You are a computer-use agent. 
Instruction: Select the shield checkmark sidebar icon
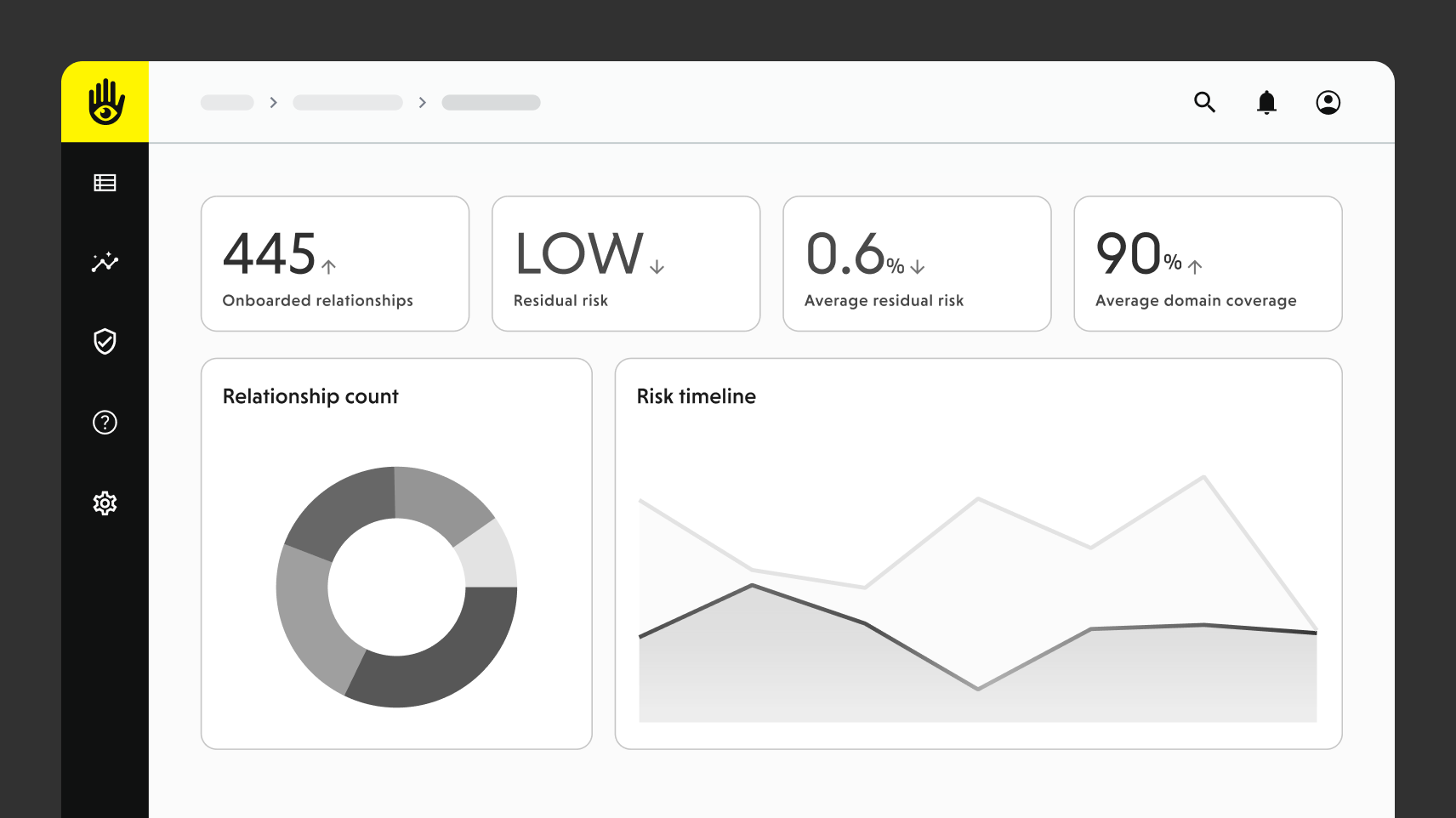pyautogui.click(x=105, y=342)
